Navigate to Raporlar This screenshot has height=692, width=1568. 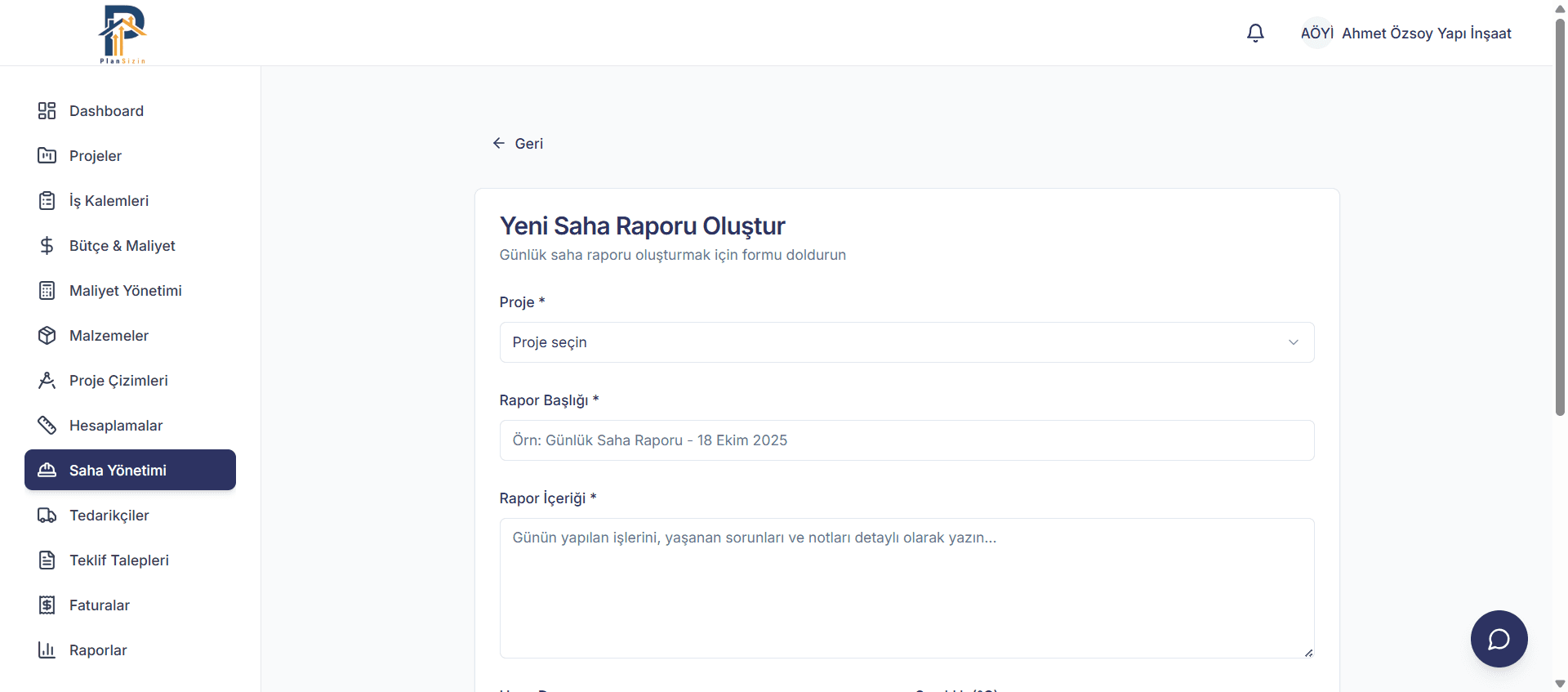[130, 650]
